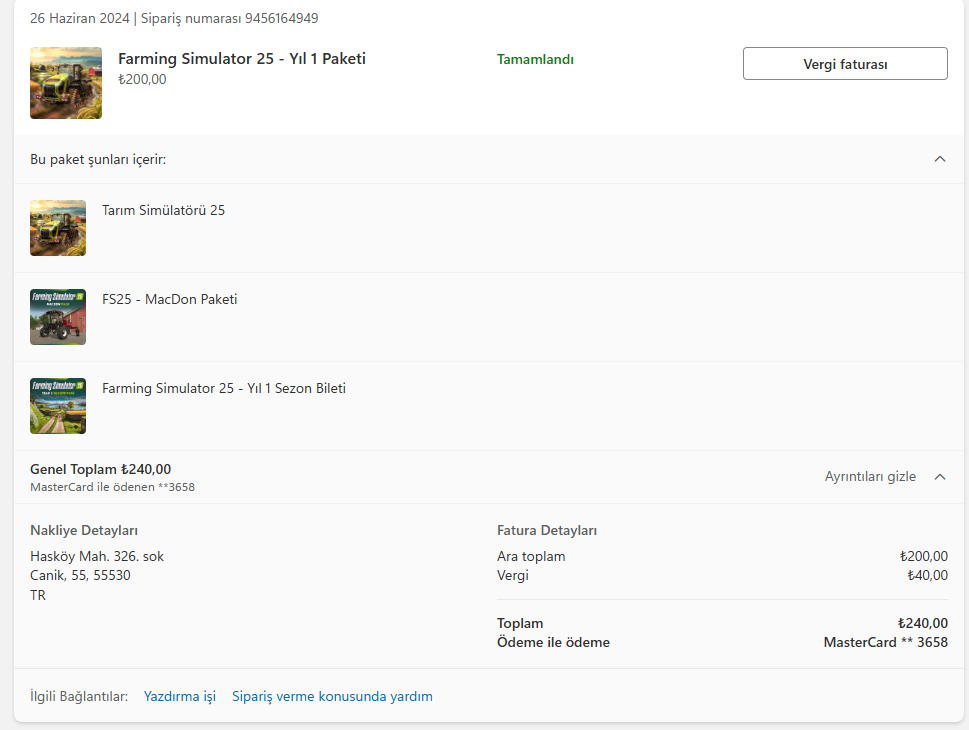Collapse the 'Bu paket şunları içerir' chevron

pyautogui.click(x=940, y=159)
